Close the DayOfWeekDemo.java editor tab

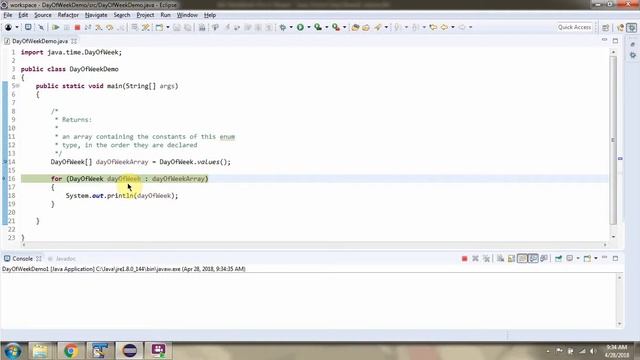pos(74,41)
